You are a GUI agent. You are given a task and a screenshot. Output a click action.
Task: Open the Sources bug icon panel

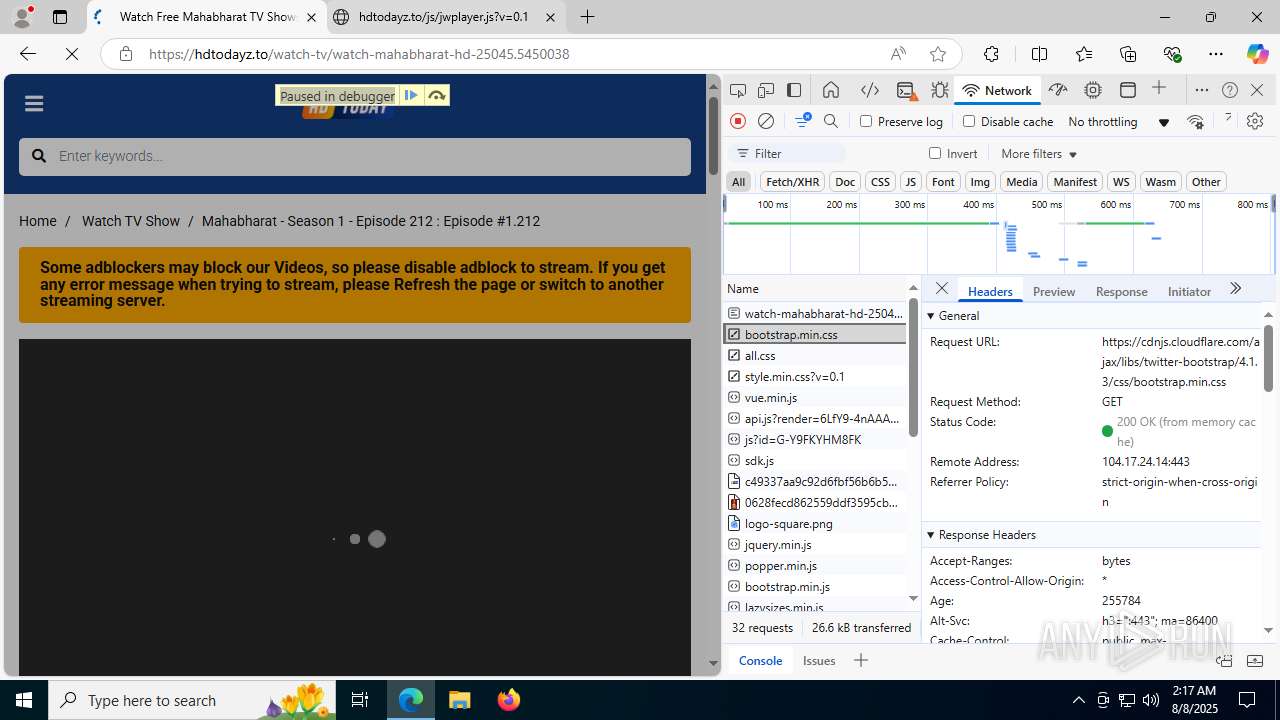coord(940,90)
